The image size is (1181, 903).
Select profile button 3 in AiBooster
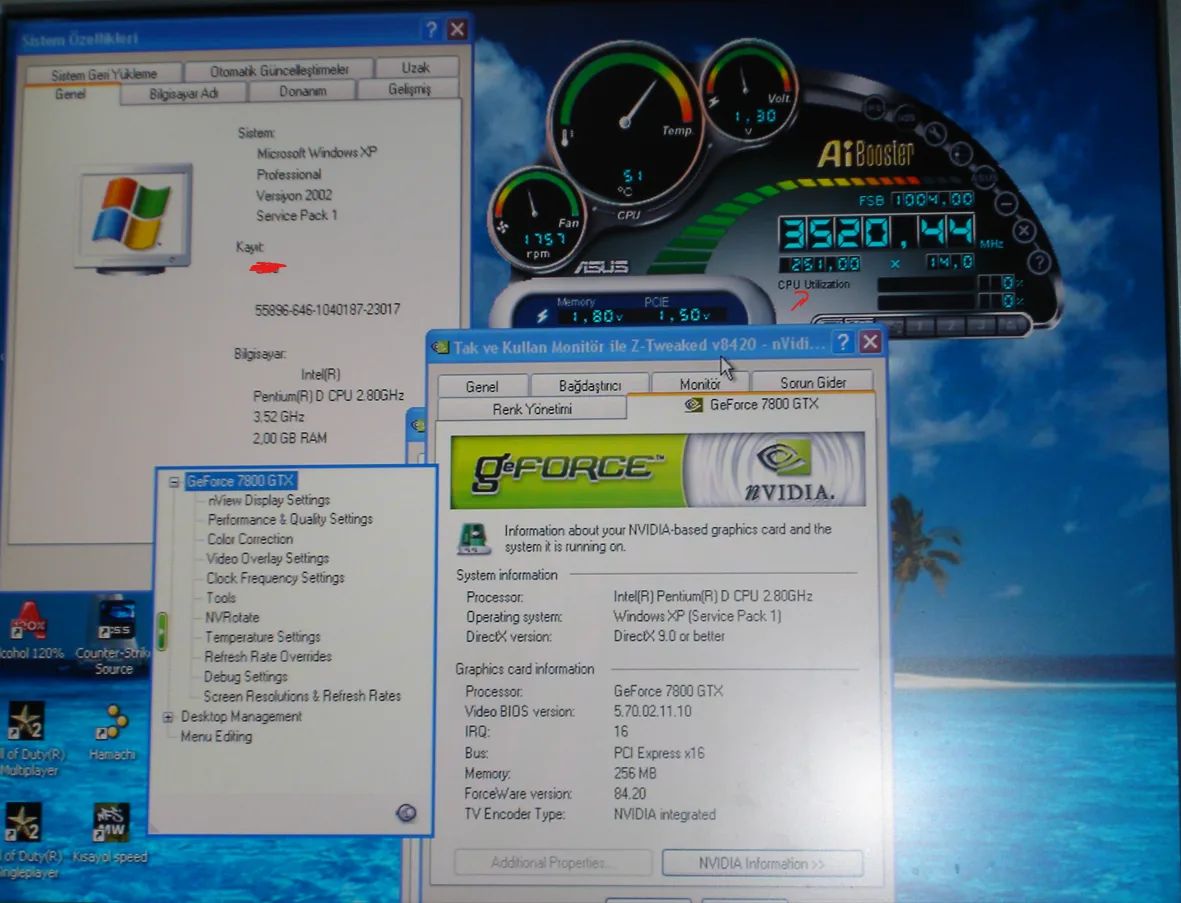click(981, 325)
